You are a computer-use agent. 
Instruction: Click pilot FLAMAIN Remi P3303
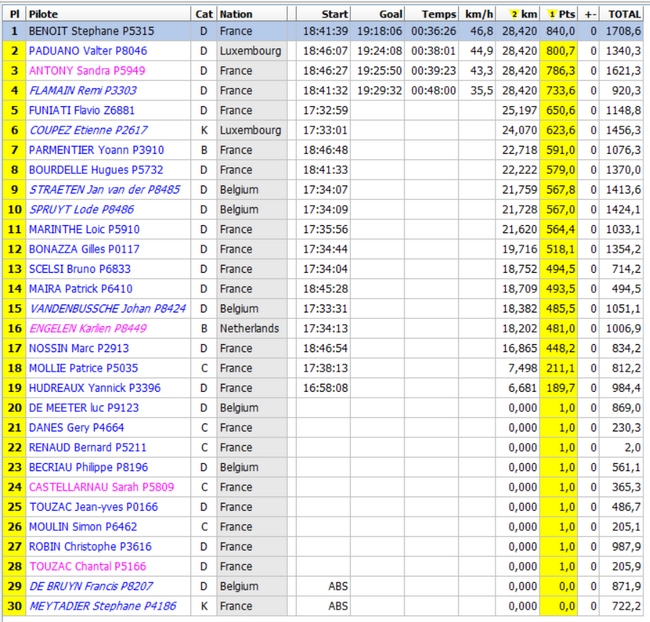click(82, 91)
